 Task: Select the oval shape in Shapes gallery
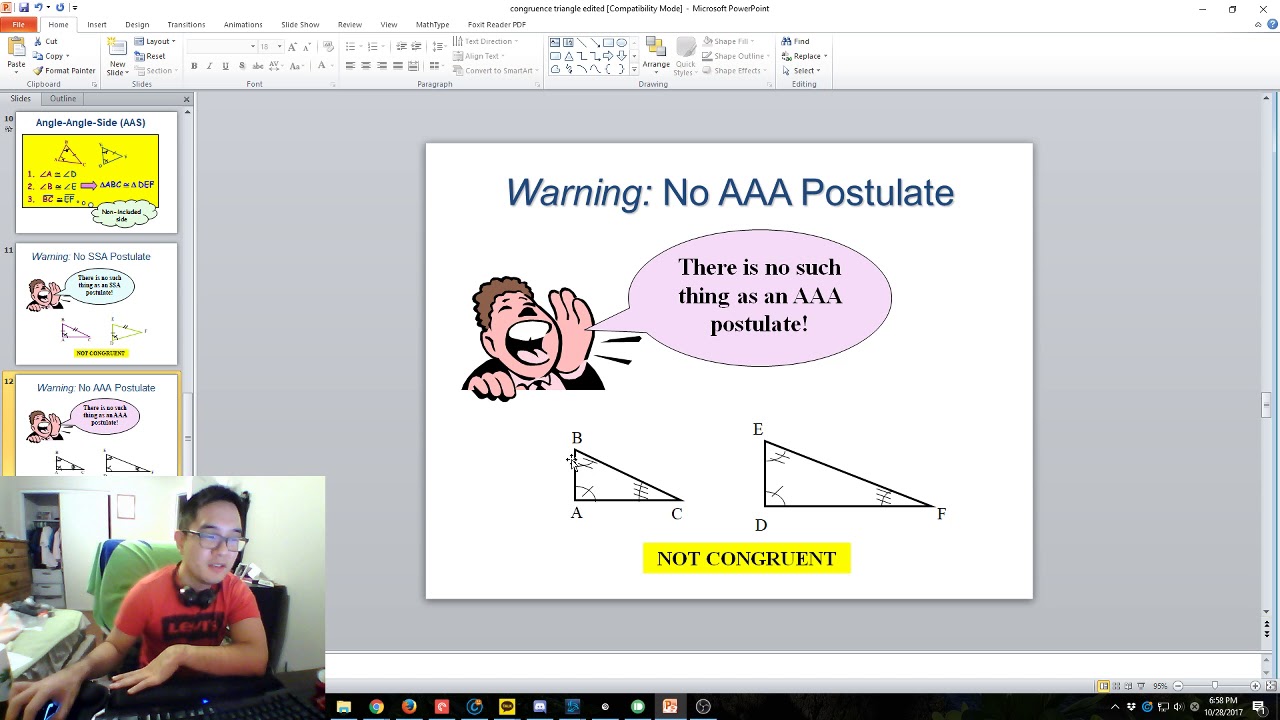(x=621, y=43)
